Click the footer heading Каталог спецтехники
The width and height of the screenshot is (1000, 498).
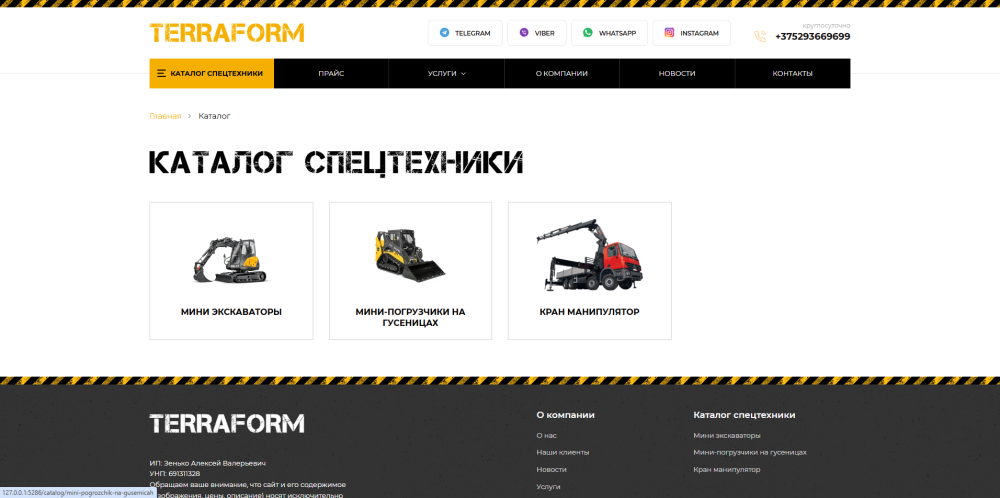coord(744,415)
